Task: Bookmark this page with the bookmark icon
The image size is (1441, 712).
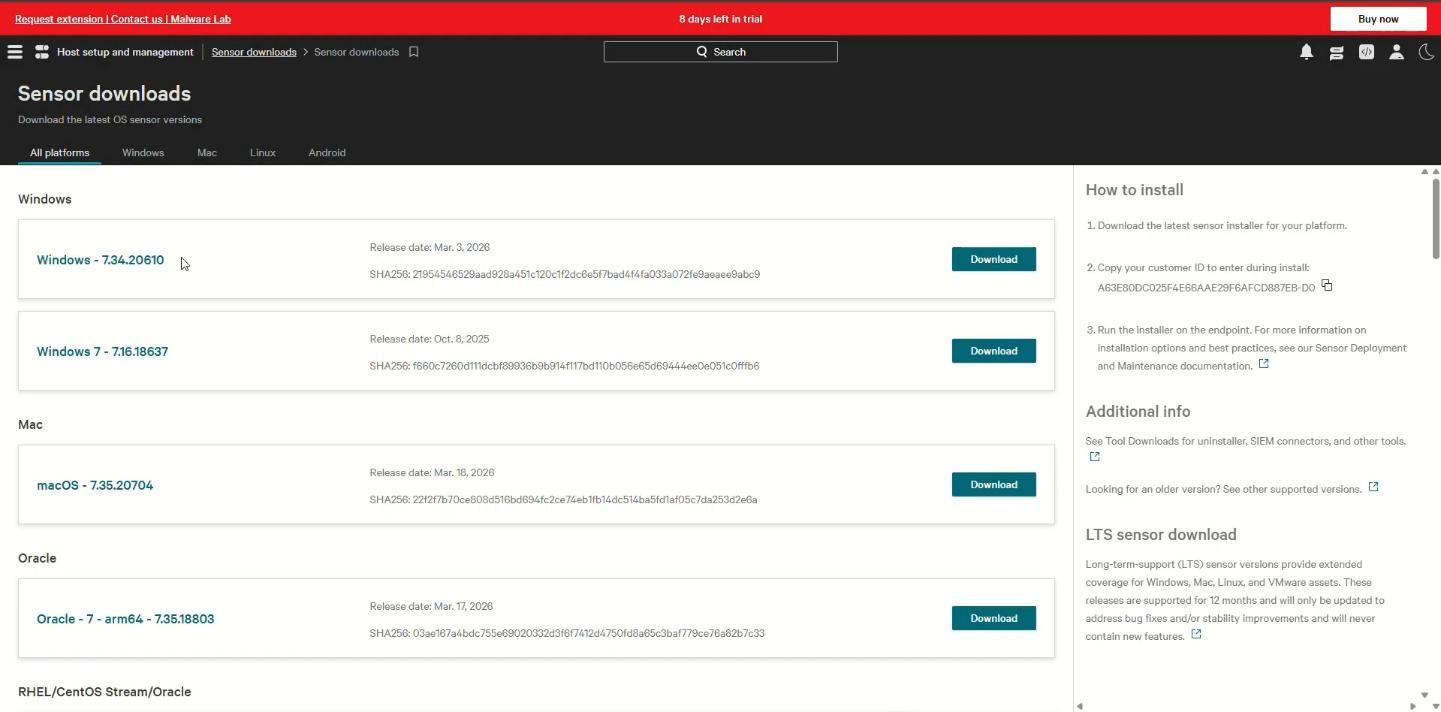Action: click(x=414, y=52)
